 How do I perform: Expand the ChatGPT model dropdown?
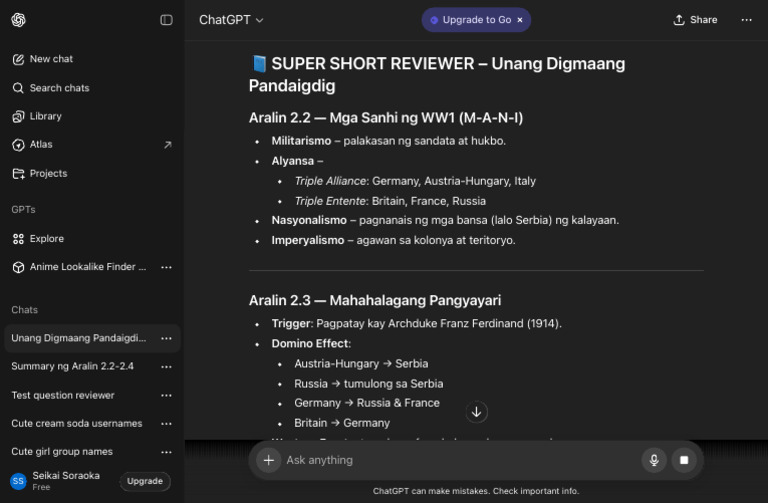[x=231, y=20]
